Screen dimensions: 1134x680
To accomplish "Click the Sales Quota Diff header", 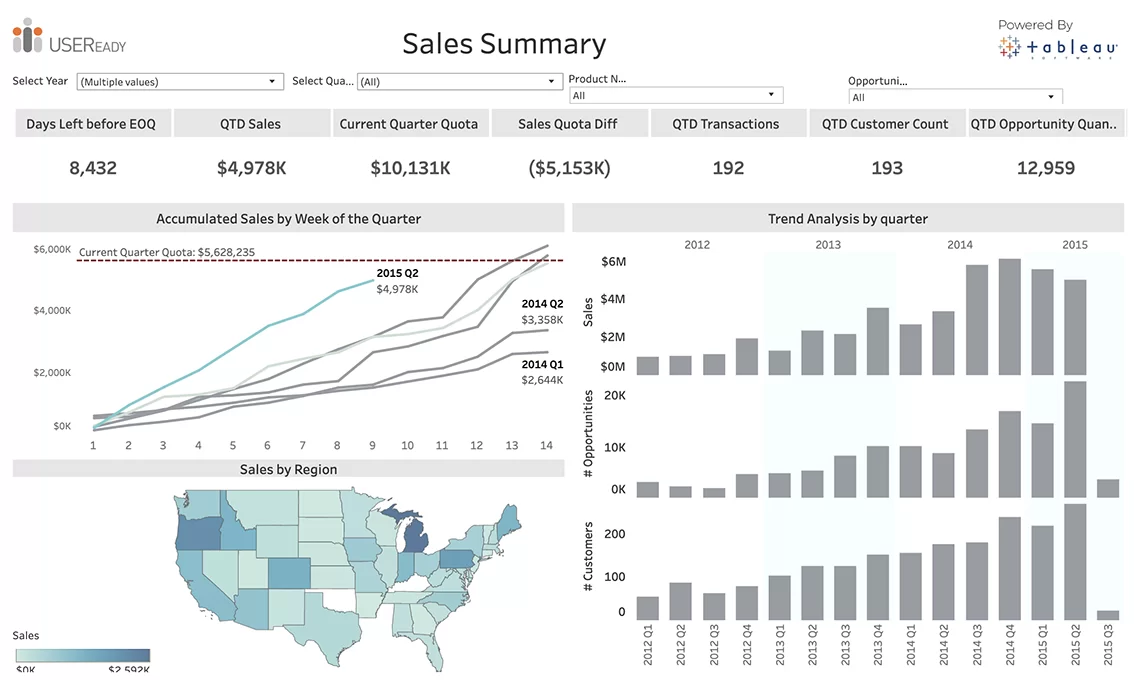I will 568,124.
